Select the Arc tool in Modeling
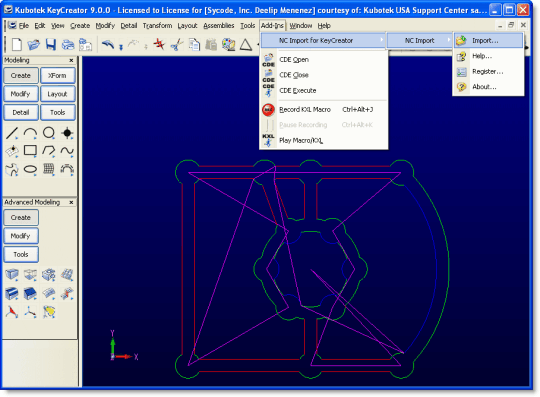Screen dimensions: 540x397 tap(30, 133)
